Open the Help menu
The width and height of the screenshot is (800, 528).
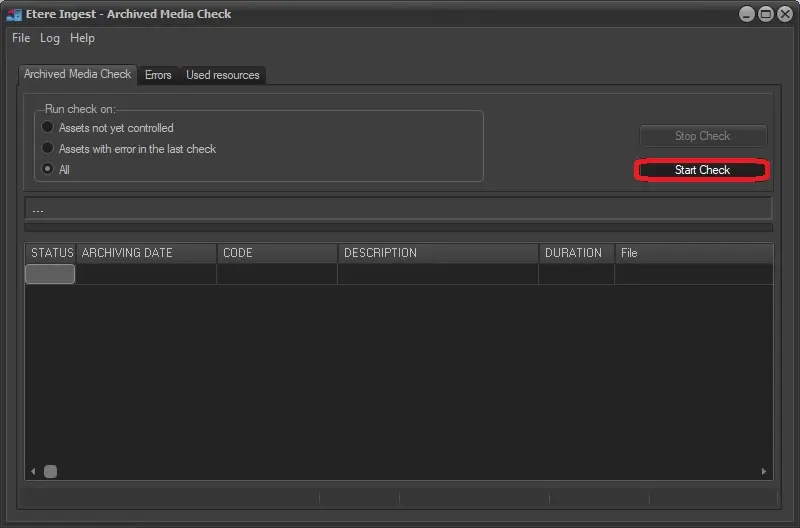click(x=82, y=38)
